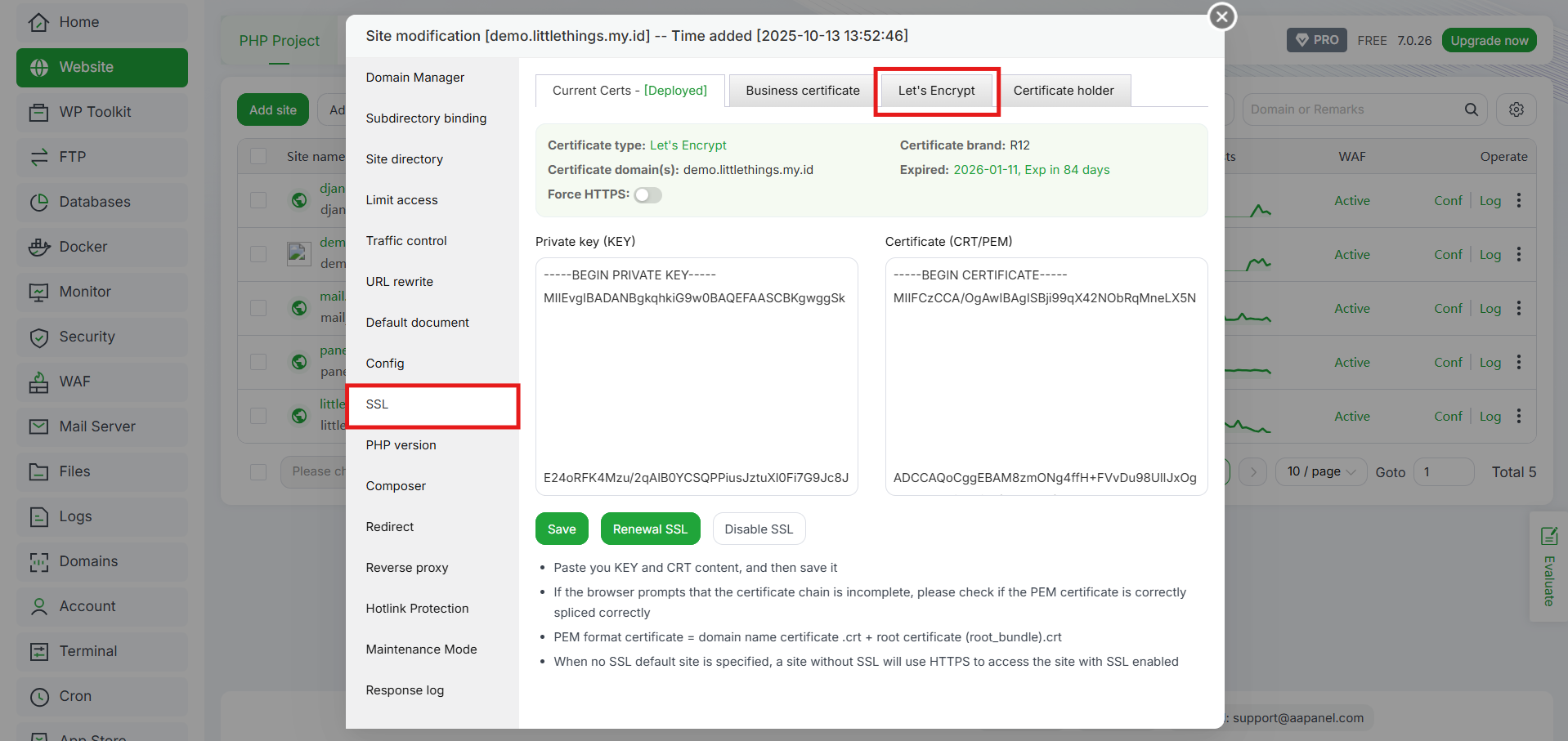Screen dimensions: 1568x741
Task: Open the Terminal icon in sidebar
Action: tap(38, 651)
